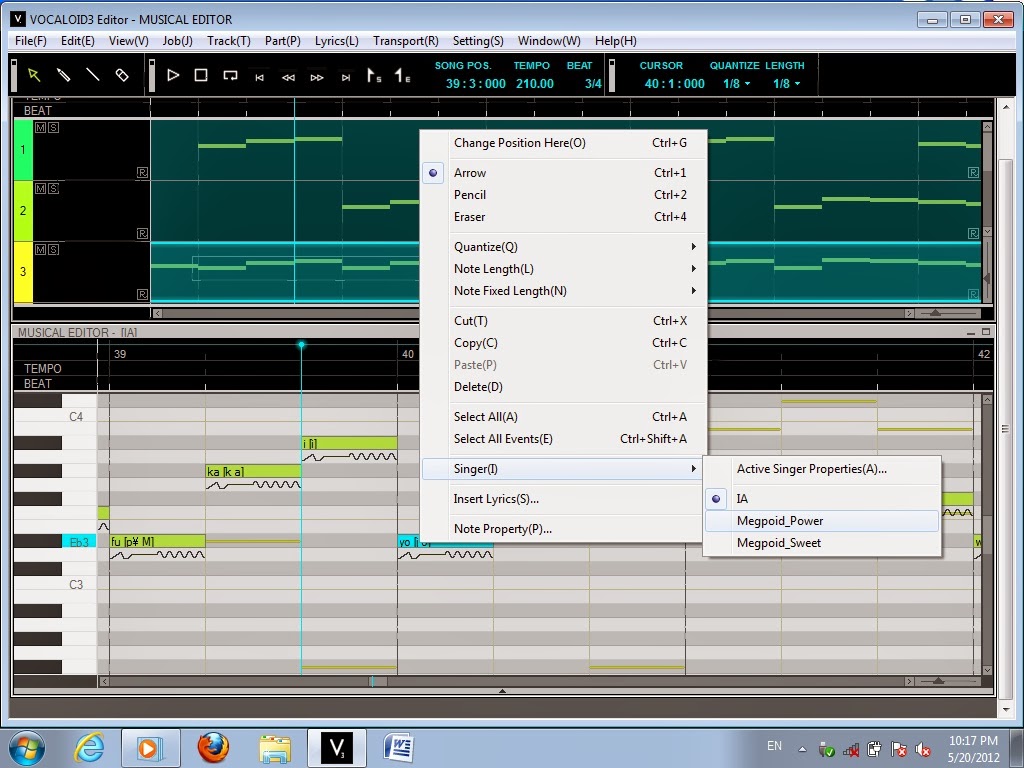
Task: Enable loop playback mode
Action: tap(232, 74)
